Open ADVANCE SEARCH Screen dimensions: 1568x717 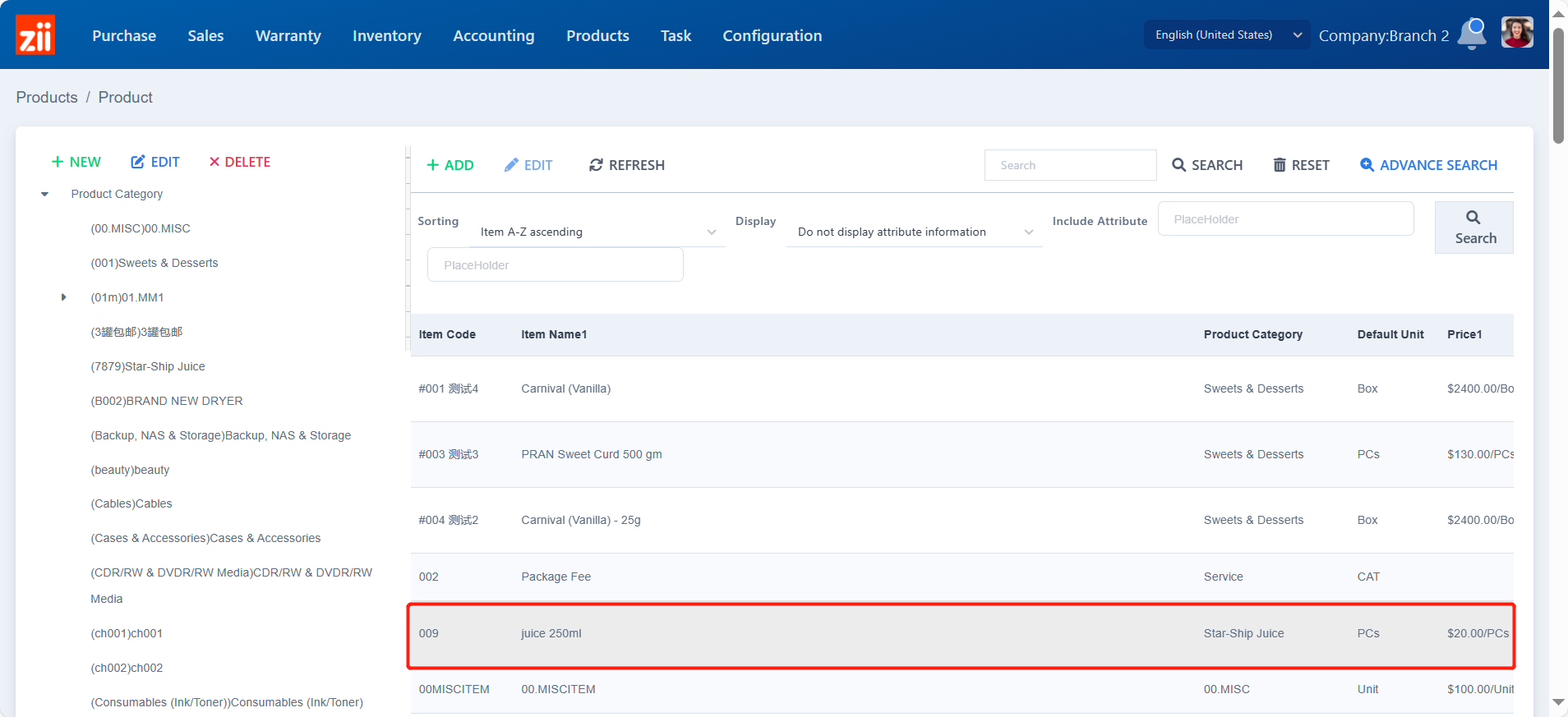(x=1428, y=165)
